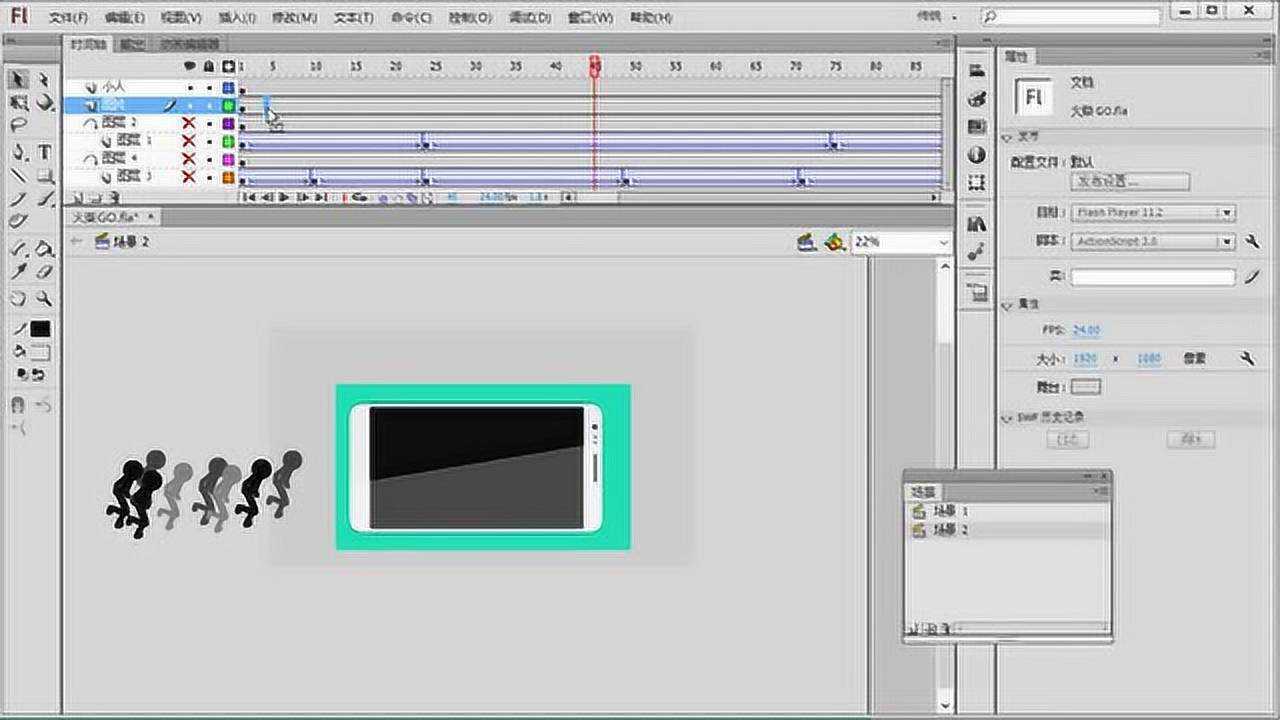Select the Pen tool
The height and width of the screenshot is (720, 1280).
point(18,153)
